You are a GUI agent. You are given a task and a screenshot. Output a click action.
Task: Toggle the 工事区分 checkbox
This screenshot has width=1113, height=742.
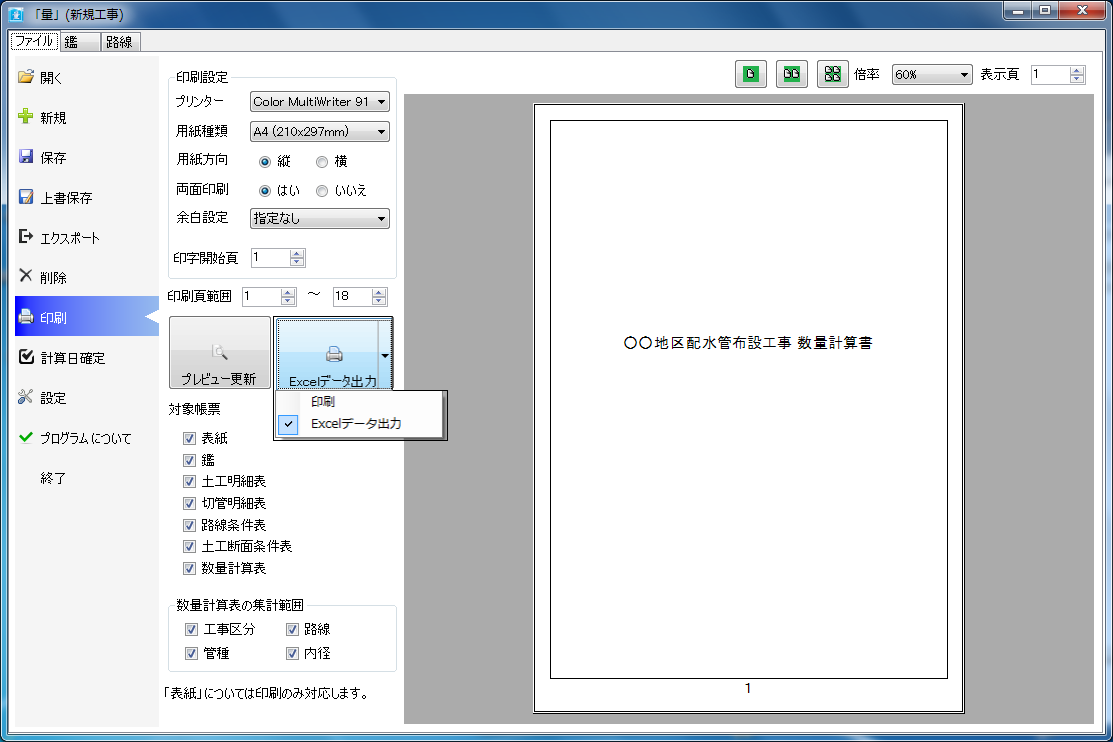pos(191,630)
